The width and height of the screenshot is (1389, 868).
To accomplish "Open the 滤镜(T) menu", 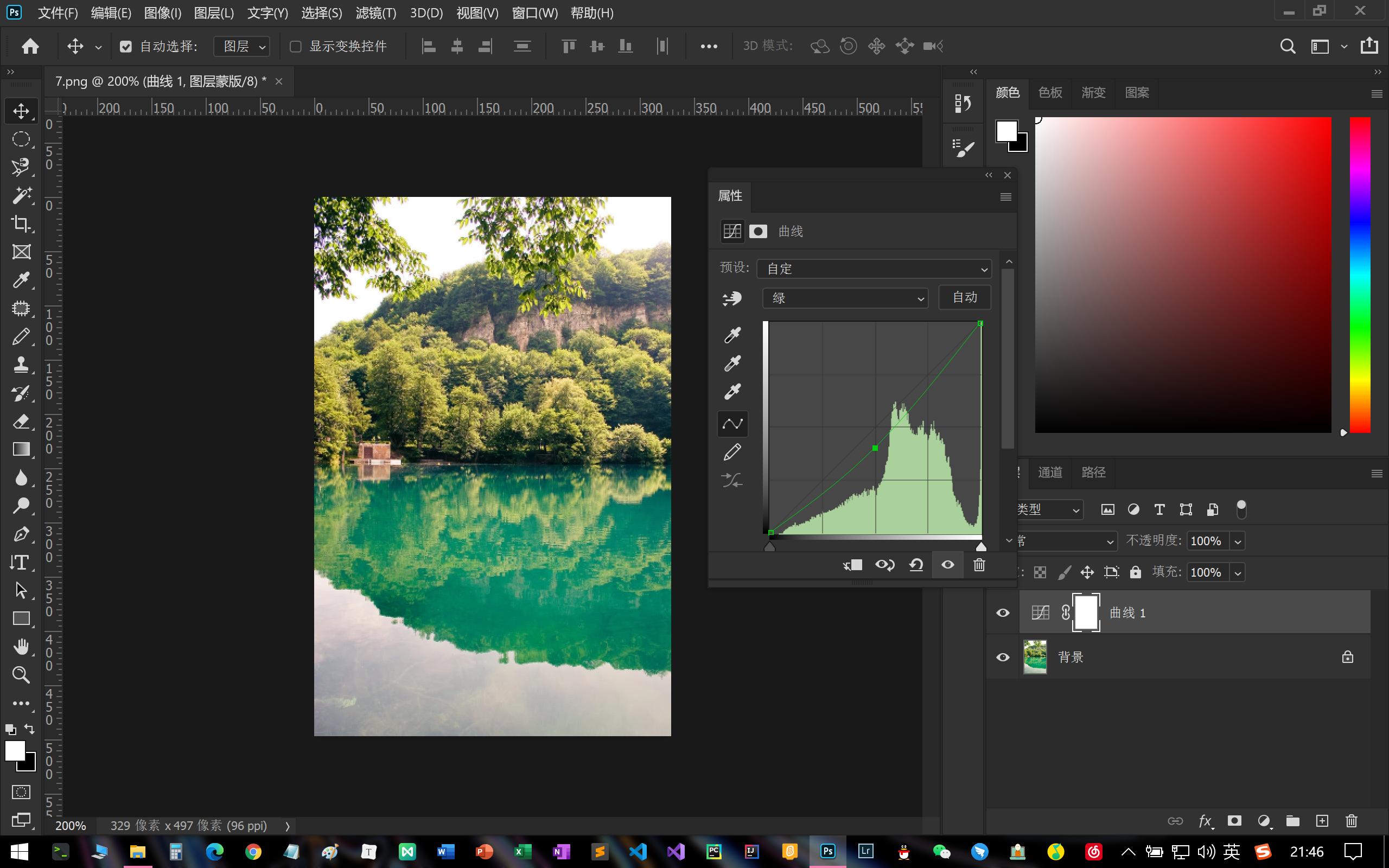I will (376, 12).
